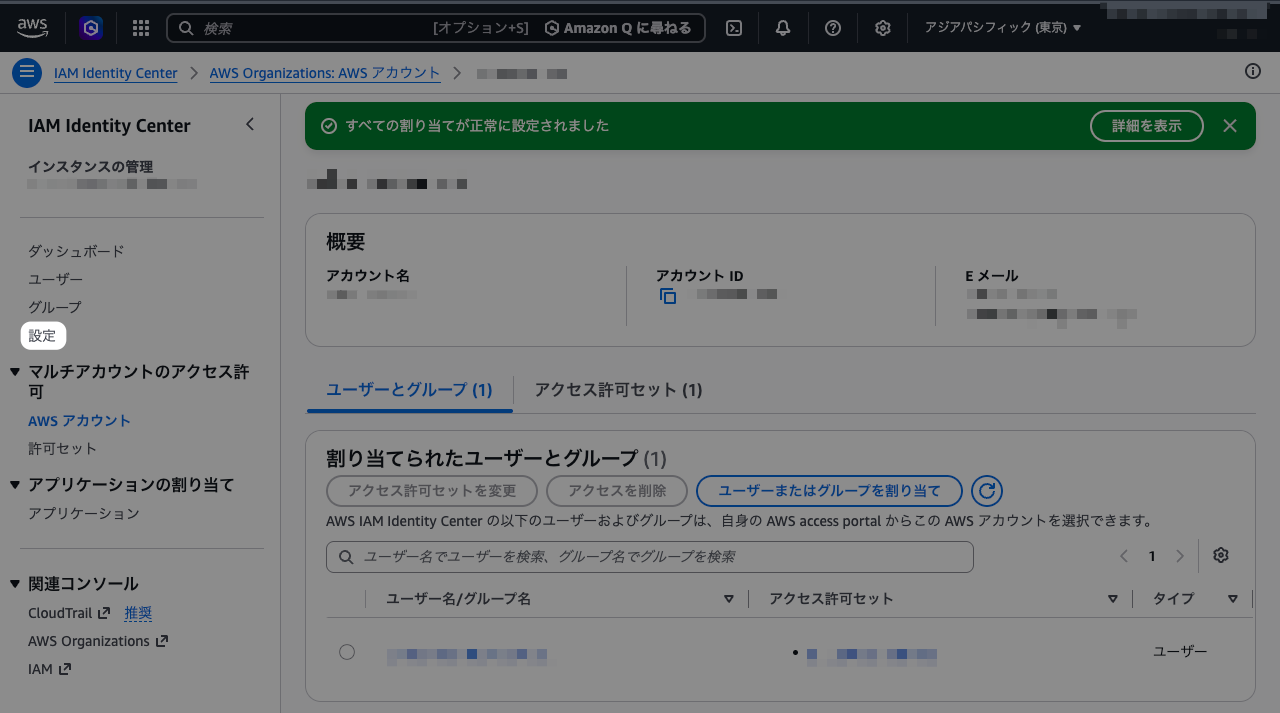Open 許可セット in the sidebar
This screenshot has width=1280, height=713.
click(x=62, y=449)
